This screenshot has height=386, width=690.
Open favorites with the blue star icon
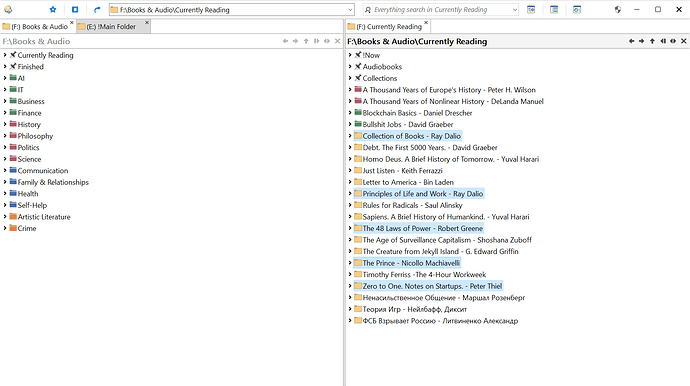[53, 10]
